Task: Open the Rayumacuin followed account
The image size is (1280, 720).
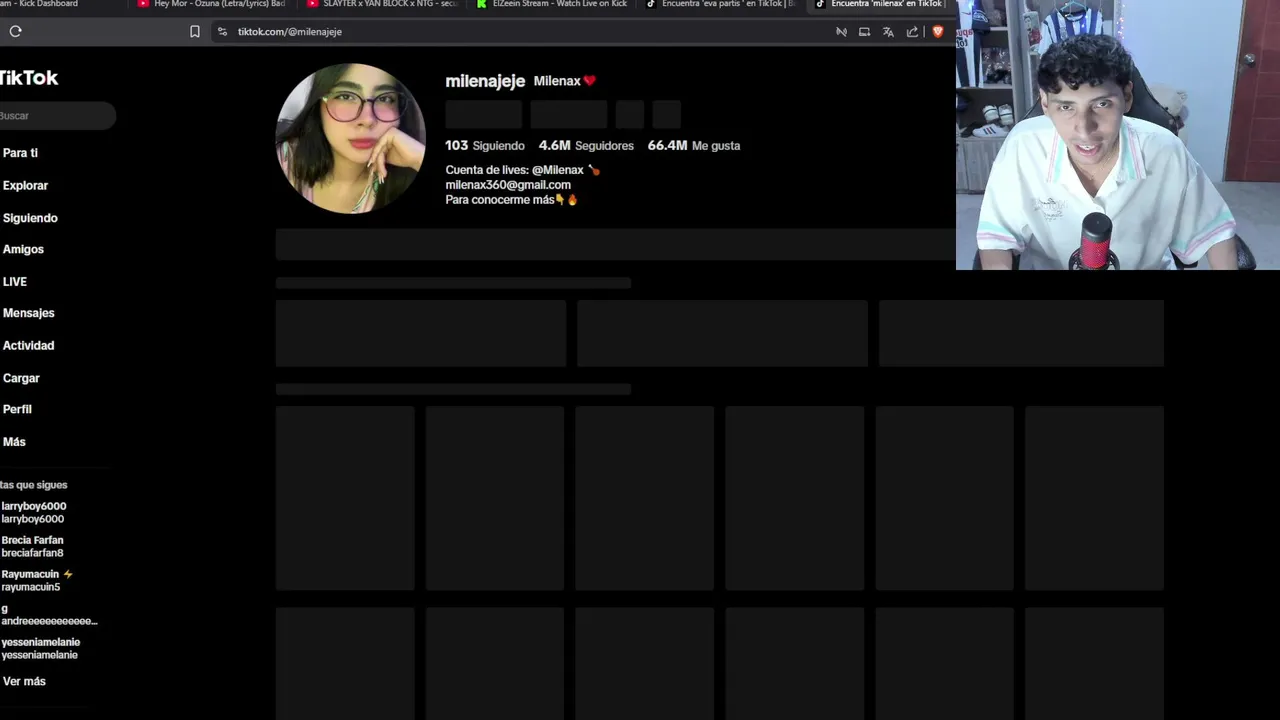Action: point(37,580)
